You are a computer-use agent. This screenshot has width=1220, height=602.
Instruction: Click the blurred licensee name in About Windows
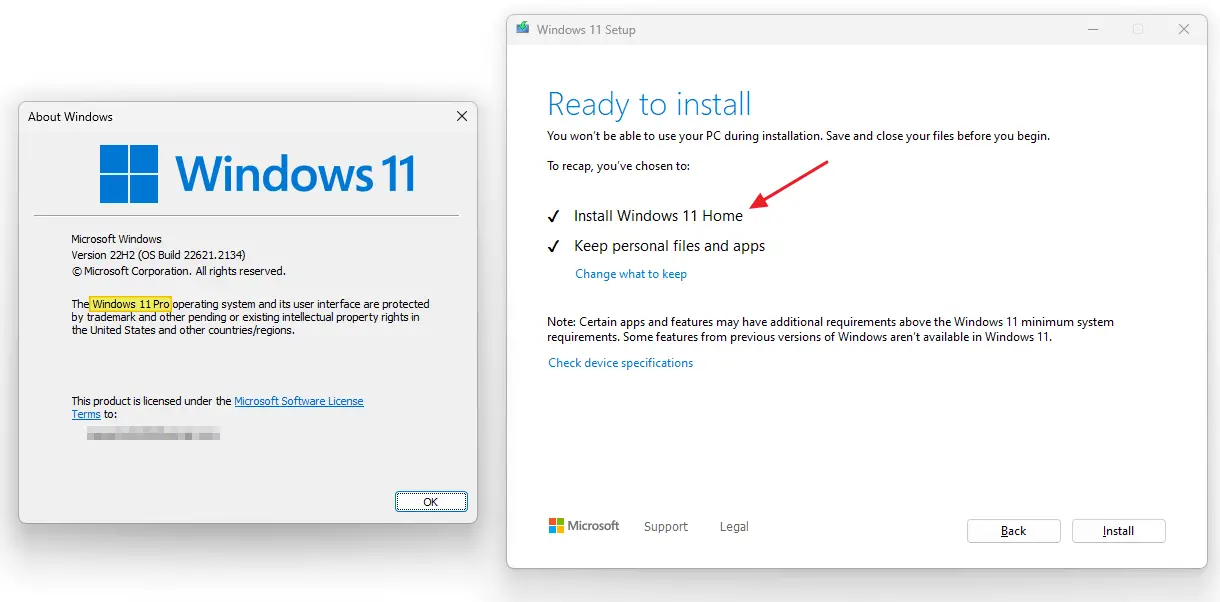click(x=153, y=433)
